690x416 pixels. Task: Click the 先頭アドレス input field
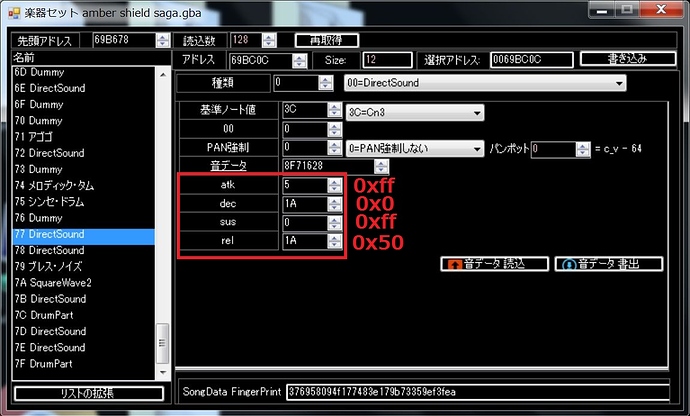125,40
